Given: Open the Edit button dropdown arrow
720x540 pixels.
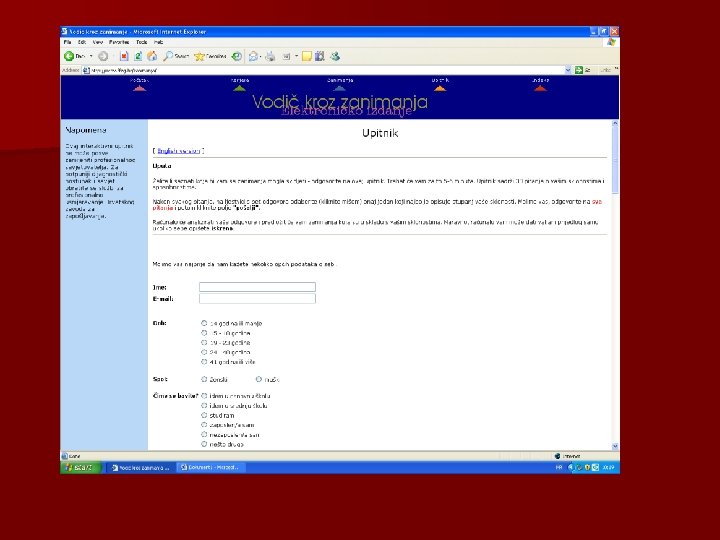Looking at the screenshot, I should click(296, 56).
